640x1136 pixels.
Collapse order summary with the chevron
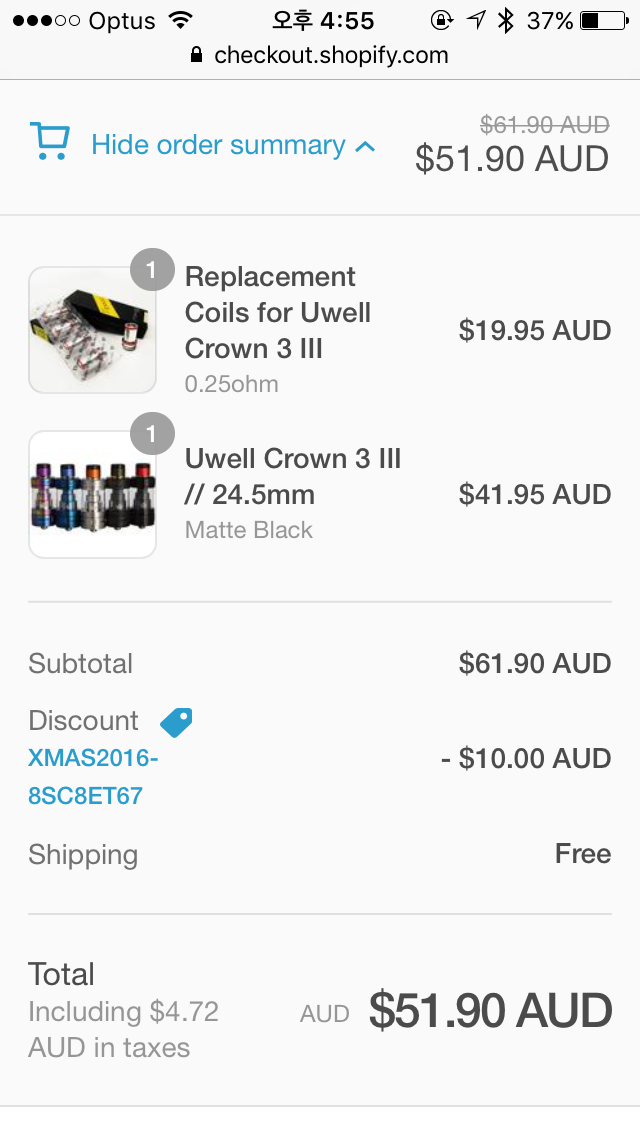[x=365, y=146]
